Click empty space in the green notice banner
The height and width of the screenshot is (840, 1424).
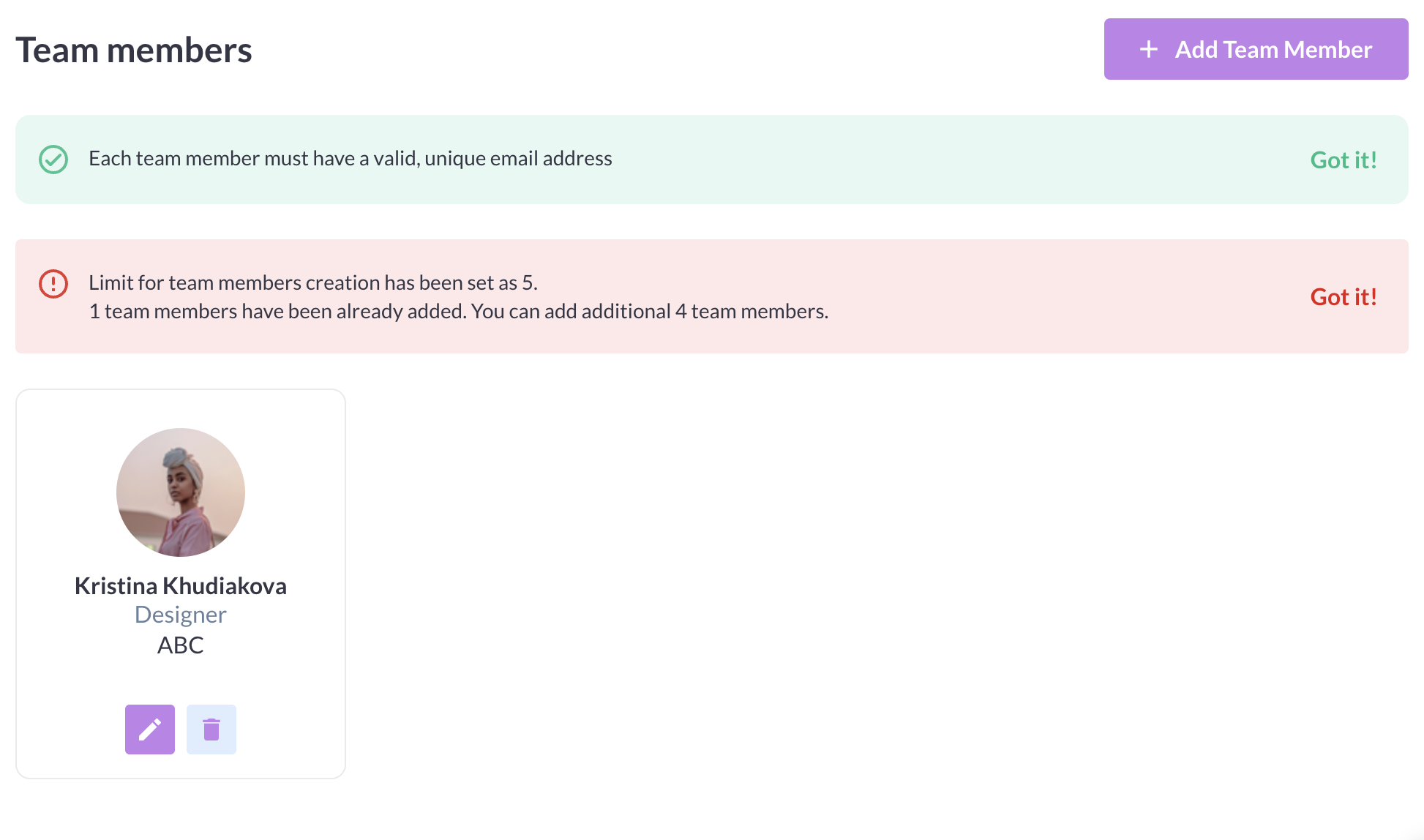click(x=951, y=160)
